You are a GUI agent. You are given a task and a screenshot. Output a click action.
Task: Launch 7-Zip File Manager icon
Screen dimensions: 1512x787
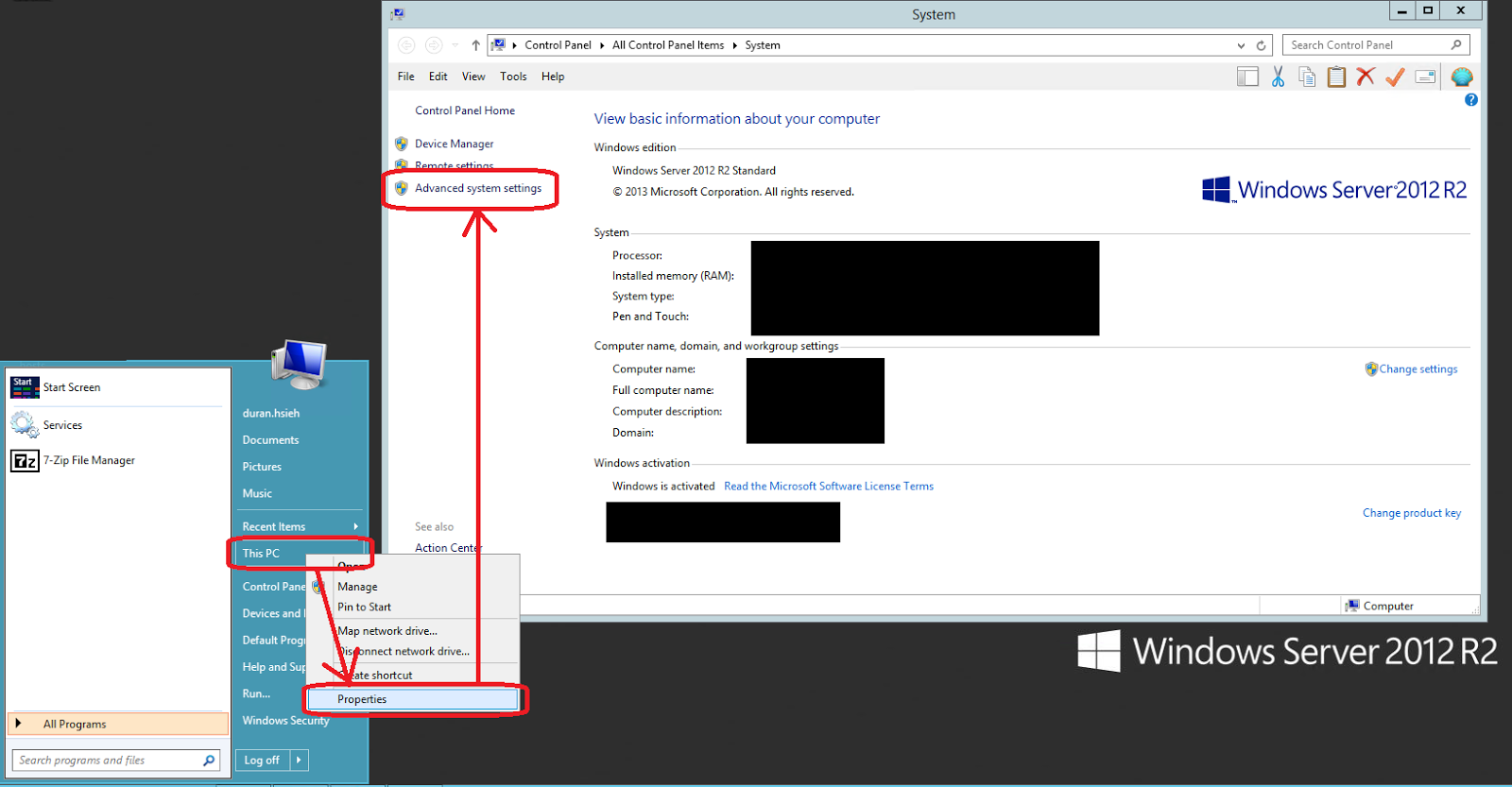[25, 460]
